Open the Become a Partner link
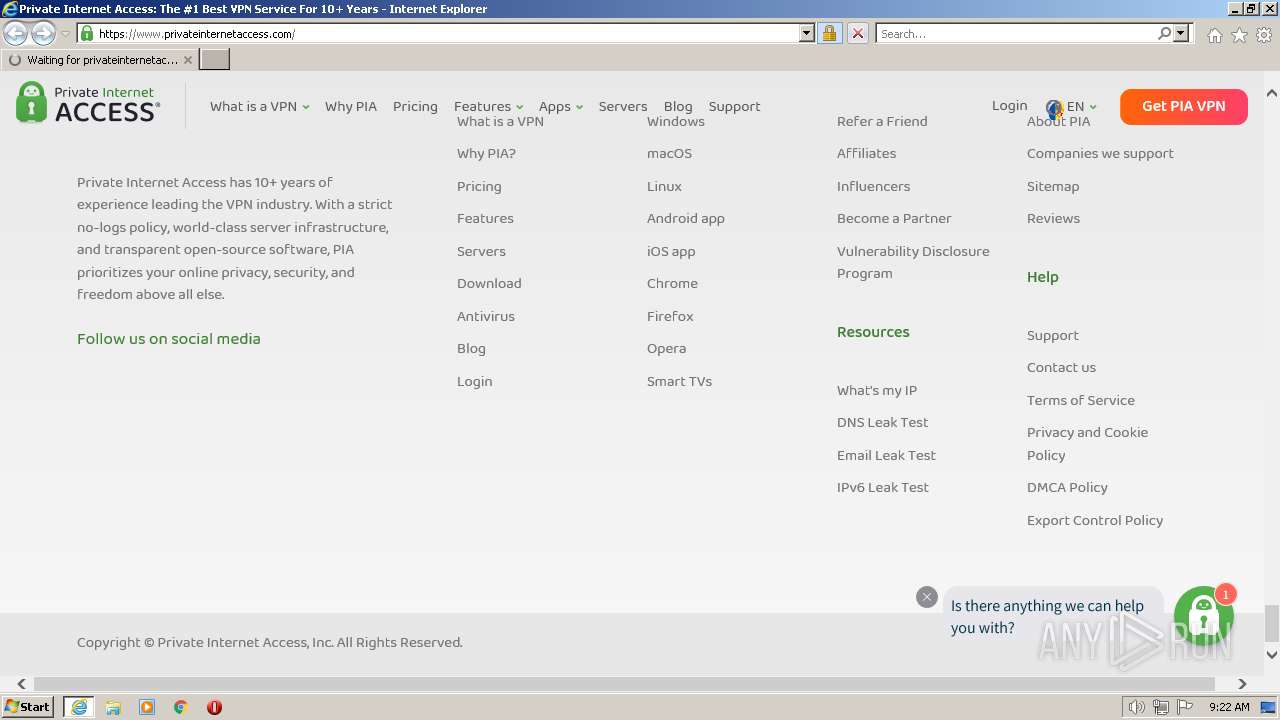1280x720 pixels. (893, 218)
